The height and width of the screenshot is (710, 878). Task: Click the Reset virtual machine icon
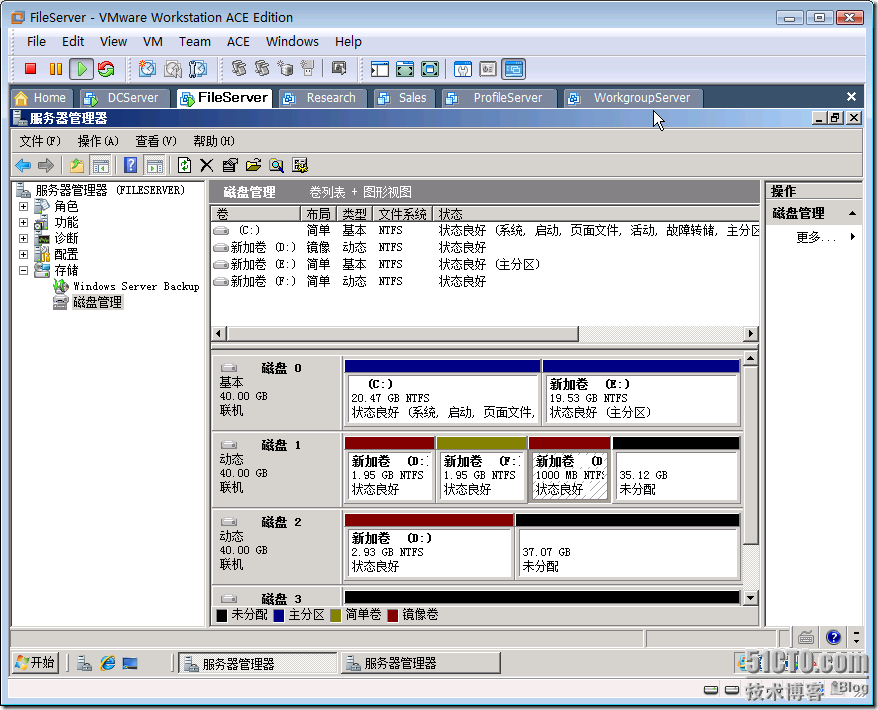coord(106,69)
